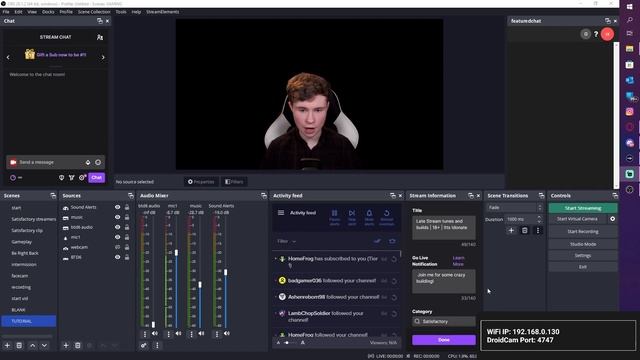Open the Audio Mixer panel options menu
Viewport: 640px width, 360px height.
(157, 345)
